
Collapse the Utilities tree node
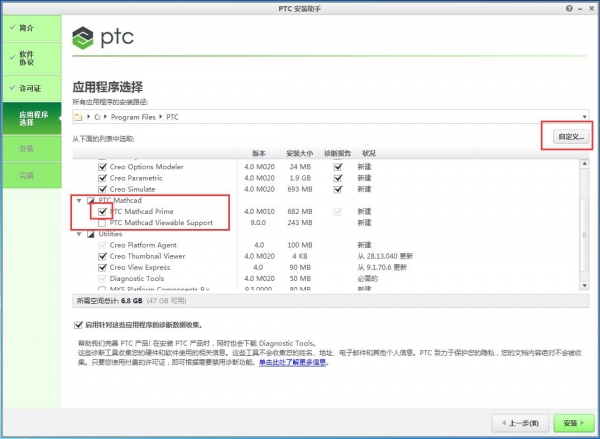coord(79,234)
